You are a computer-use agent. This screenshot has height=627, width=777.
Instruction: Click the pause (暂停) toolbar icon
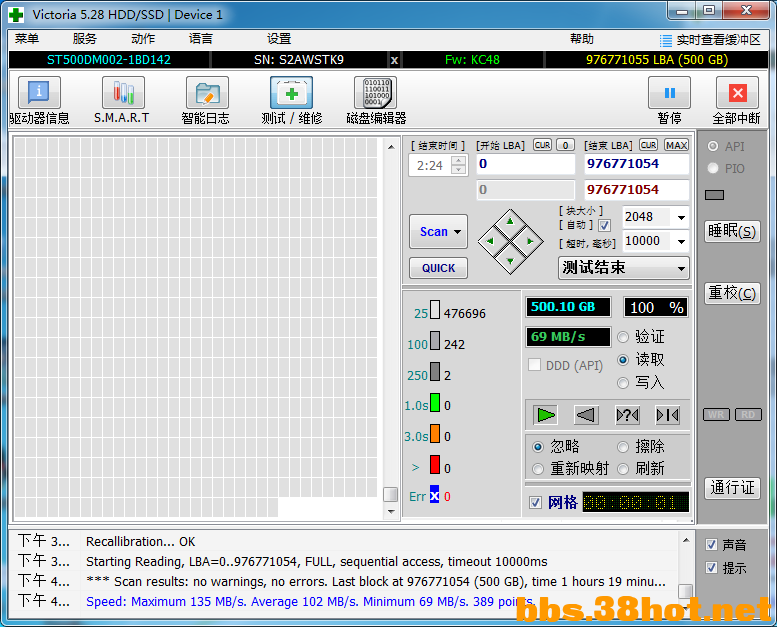(x=669, y=93)
